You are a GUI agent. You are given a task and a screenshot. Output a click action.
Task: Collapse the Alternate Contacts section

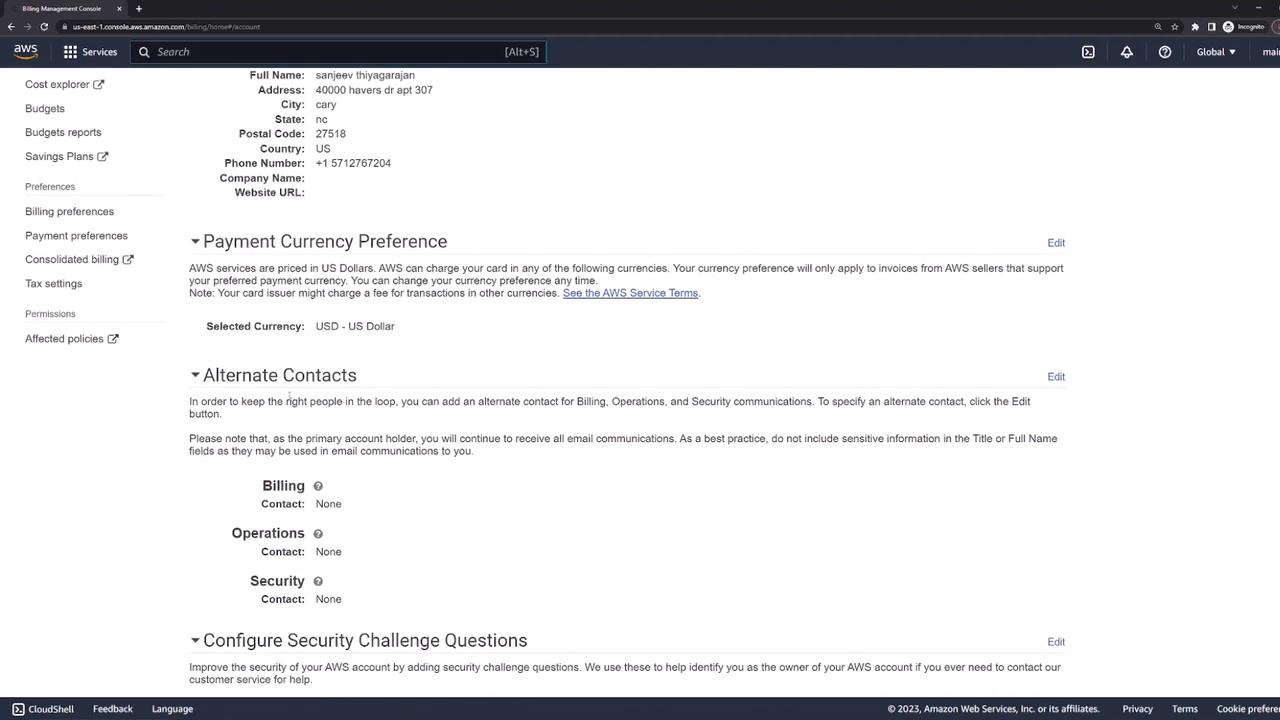(195, 376)
